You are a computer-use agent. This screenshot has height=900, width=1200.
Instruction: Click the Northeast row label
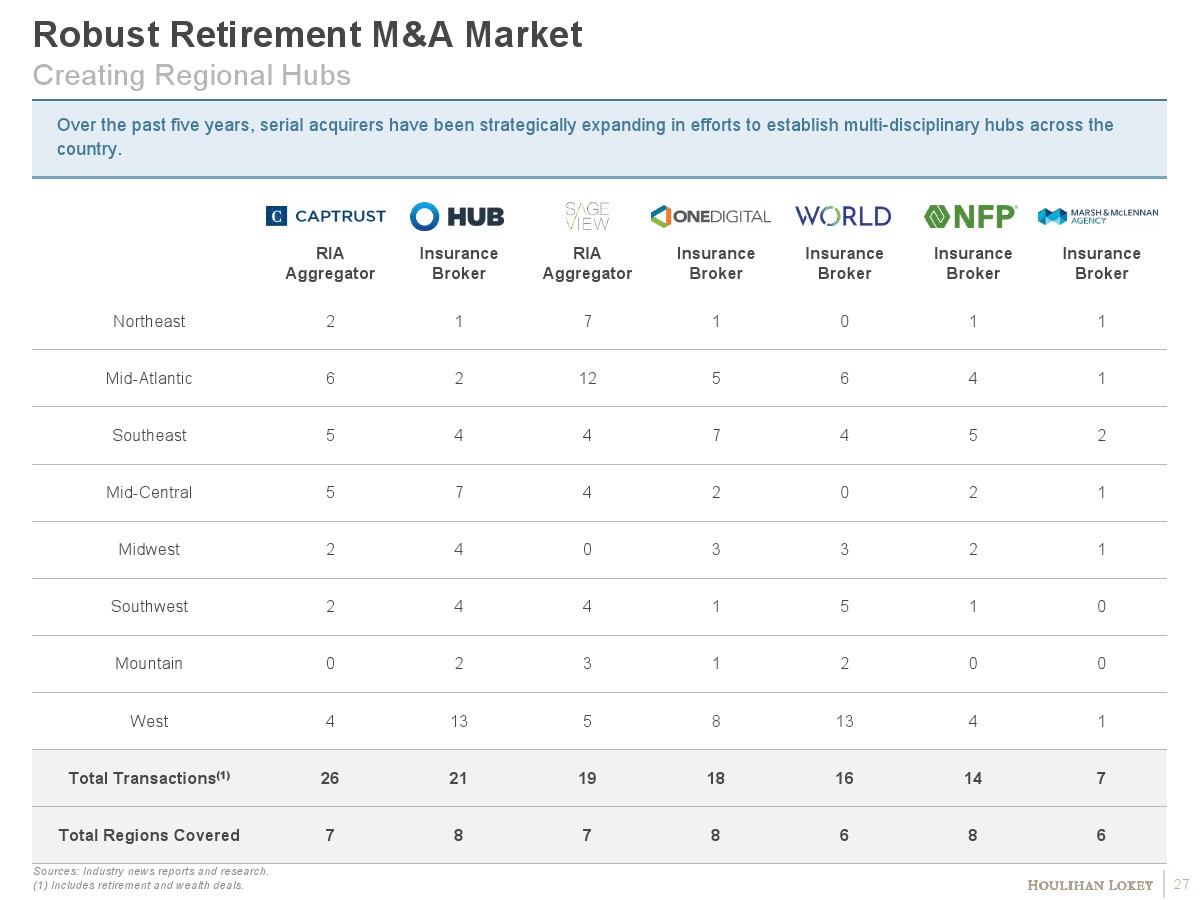coord(149,321)
